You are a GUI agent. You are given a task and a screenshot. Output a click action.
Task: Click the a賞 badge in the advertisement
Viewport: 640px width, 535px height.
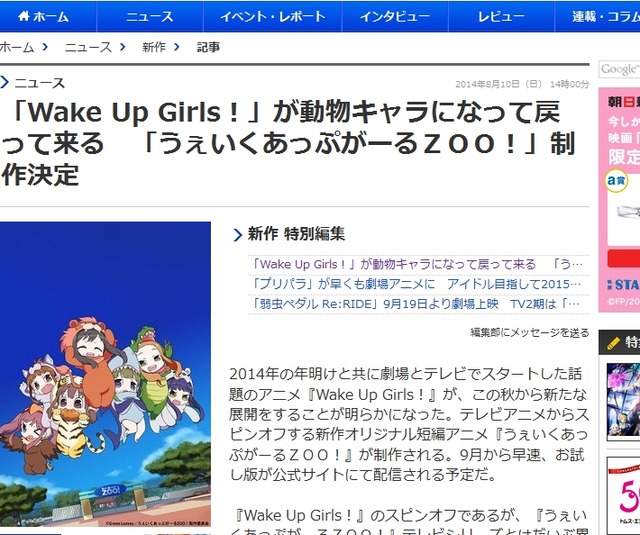click(x=616, y=181)
